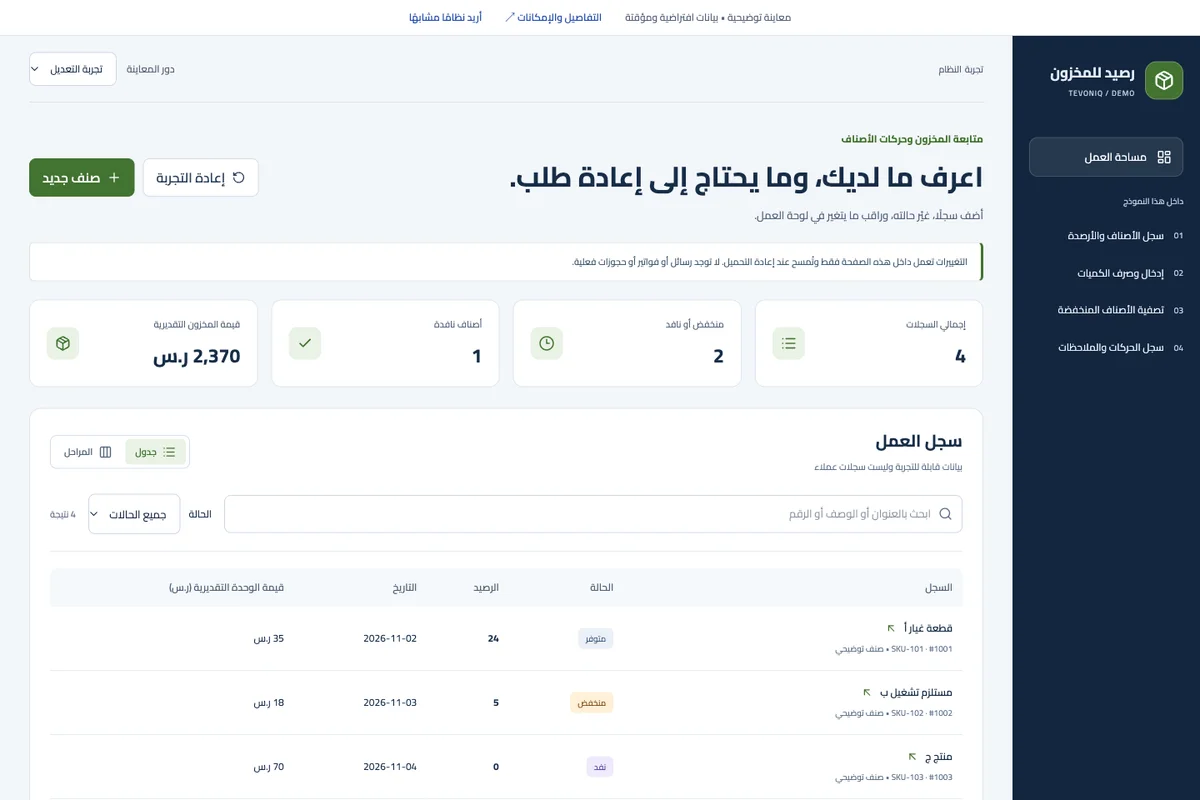Open أريد نظامًا مشابهًا link
Viewport: 1200px width, 800px height.
pyautogui.click(x=445, y=17)
